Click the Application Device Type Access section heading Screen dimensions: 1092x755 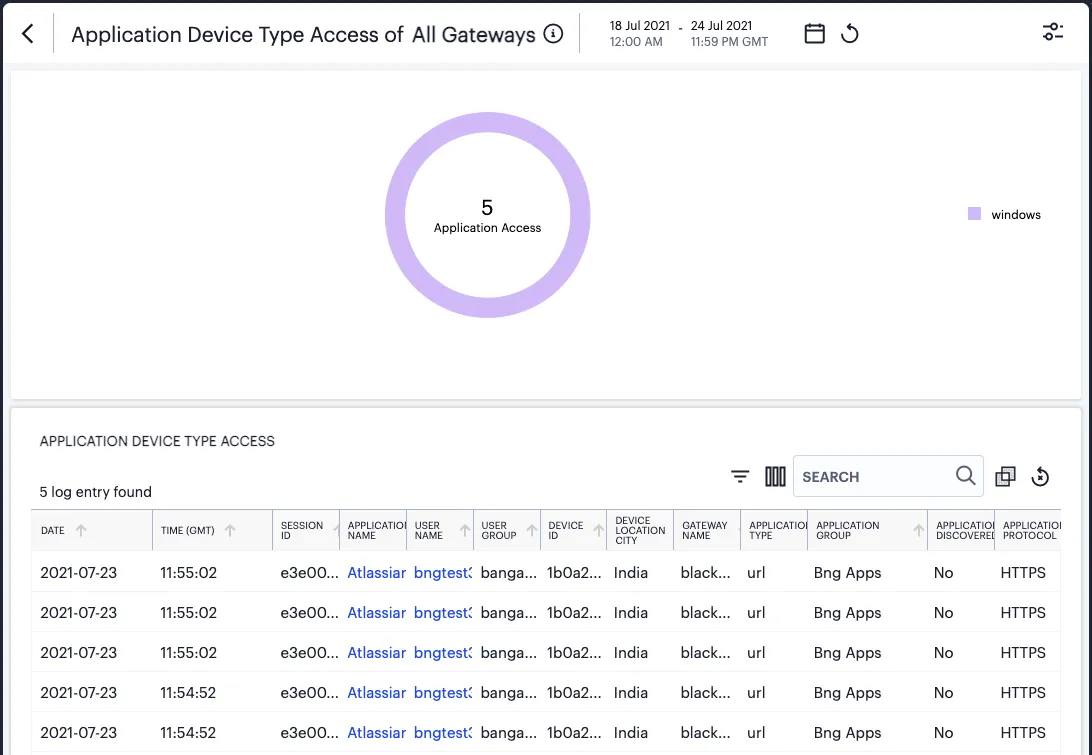pyautogui.click(x=157, y=441)
